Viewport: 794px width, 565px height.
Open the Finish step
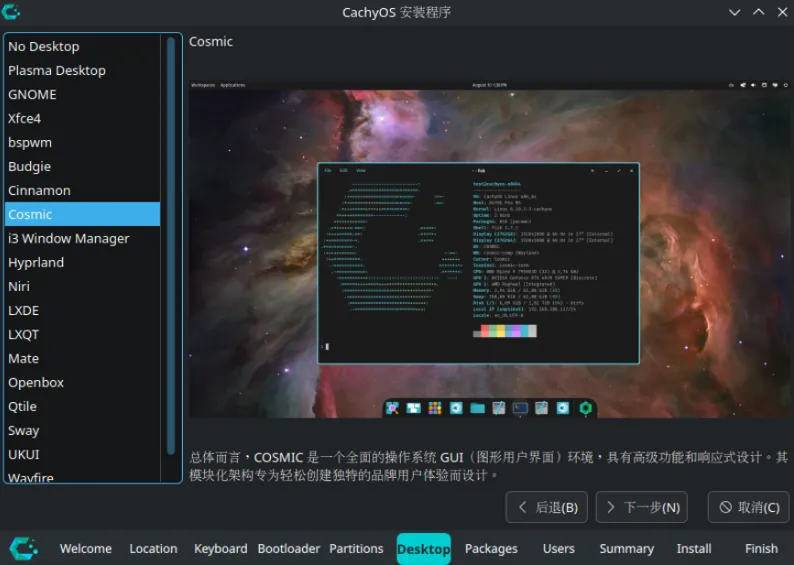coord(761,549)
